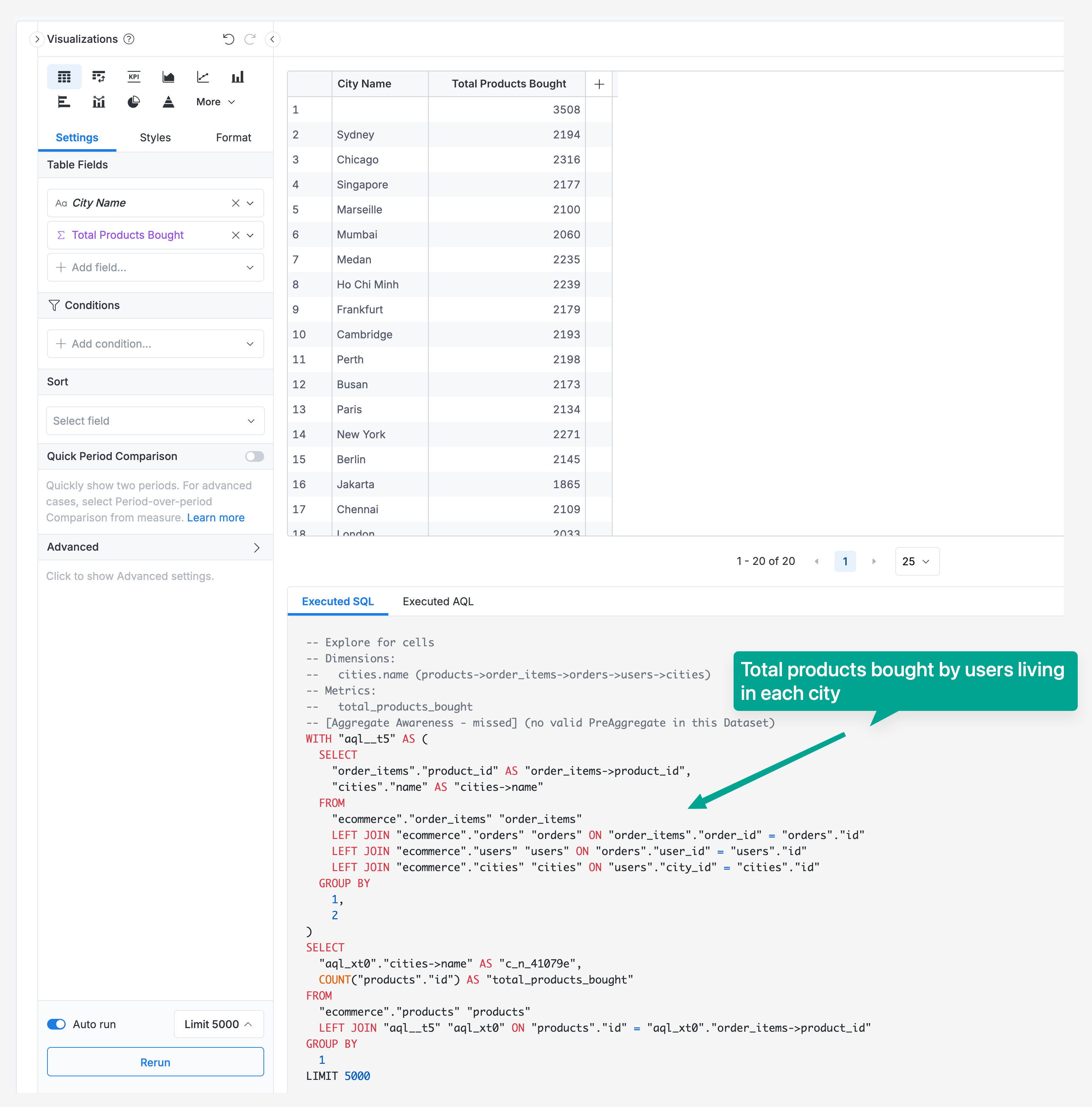Click the Rerun button

pyautogui.click(x=155, y=1062)
